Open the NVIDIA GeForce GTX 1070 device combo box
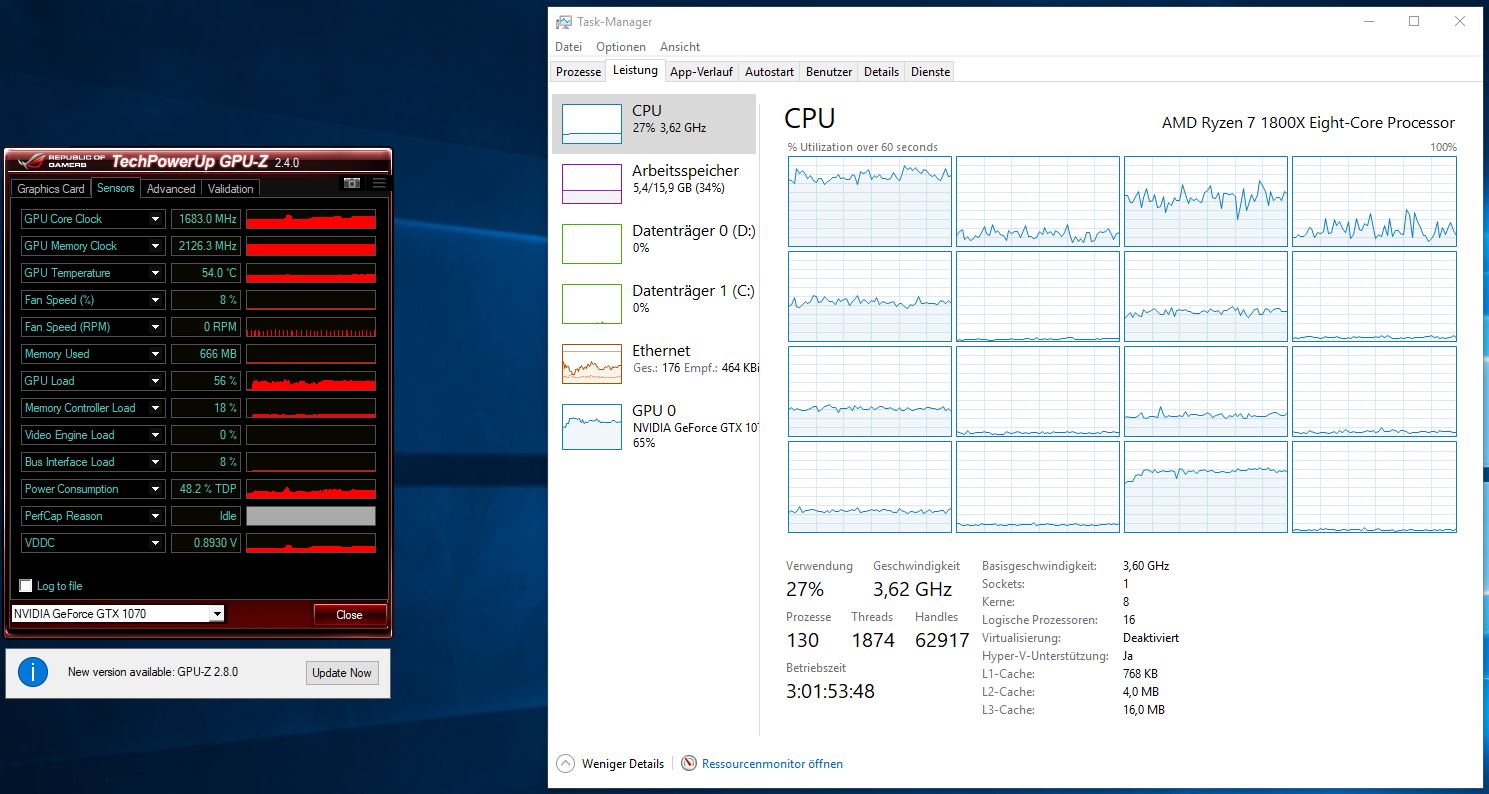 point(118,614)
